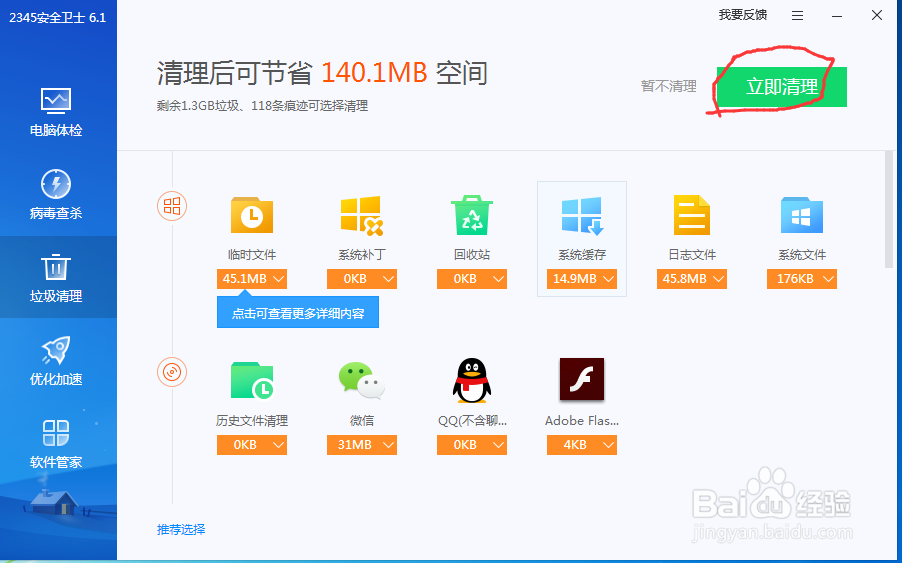The height and width of the screenshot is (563, 902).
Task: Click the QQ(不含聊... label text
Action: click(472, 421)
